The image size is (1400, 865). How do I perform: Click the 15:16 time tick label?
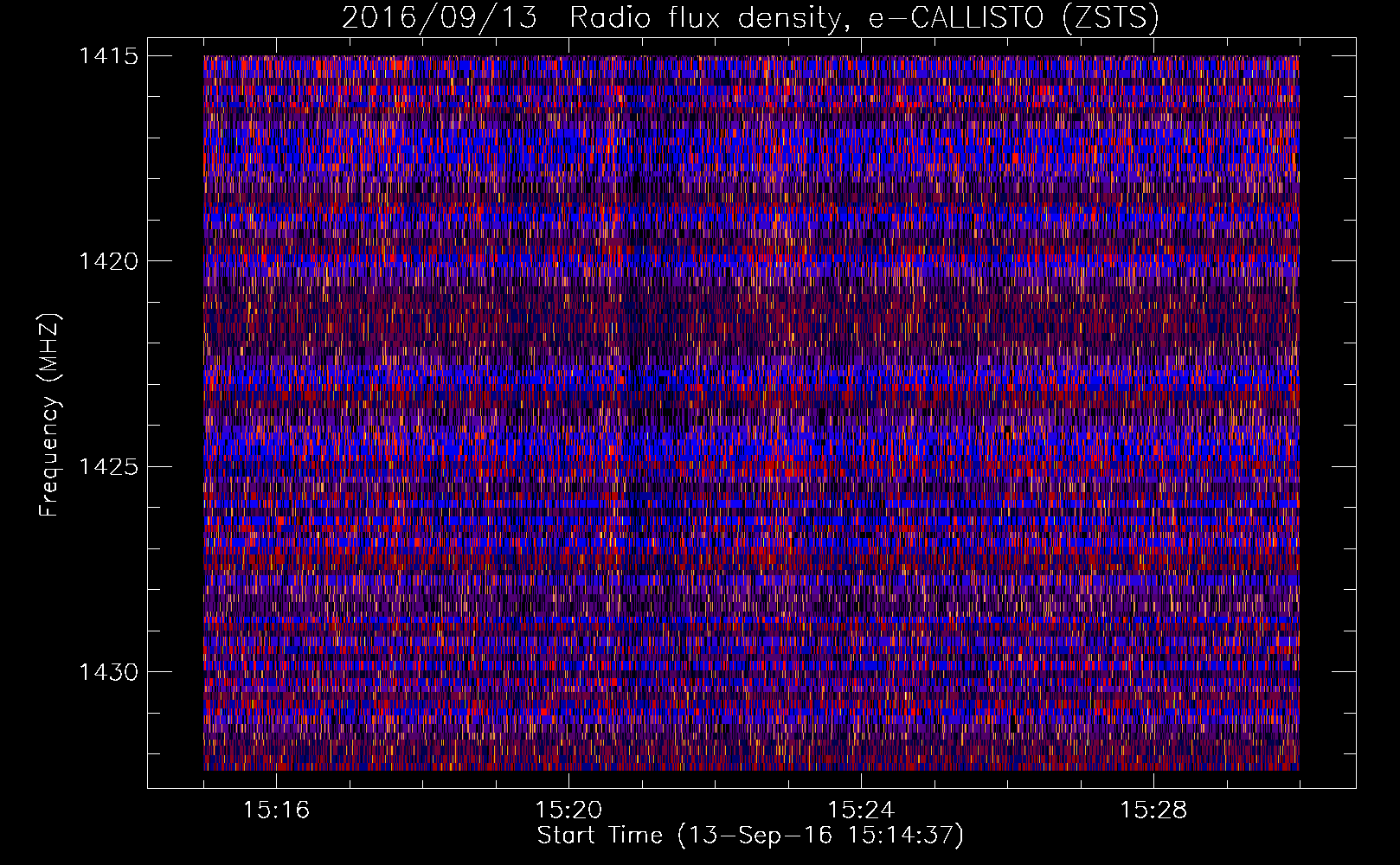[x=276, y=810]
